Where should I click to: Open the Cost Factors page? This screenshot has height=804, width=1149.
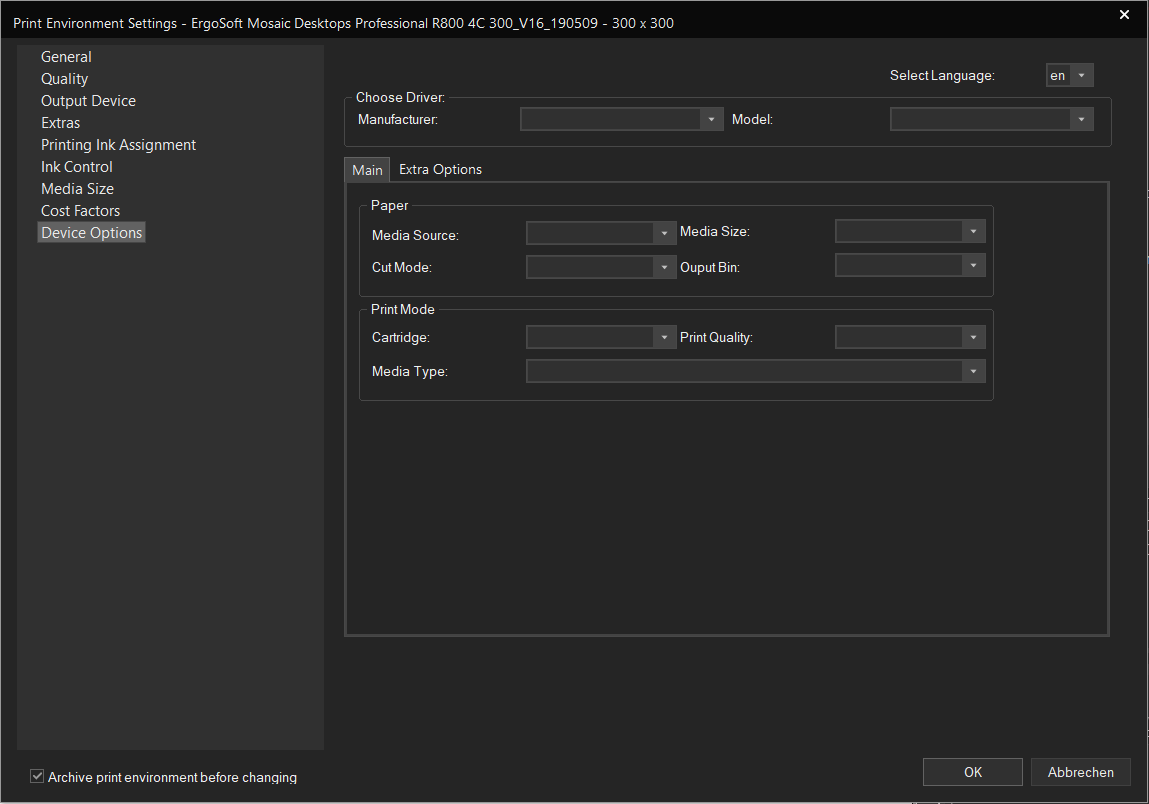click(x=80, y=211)
